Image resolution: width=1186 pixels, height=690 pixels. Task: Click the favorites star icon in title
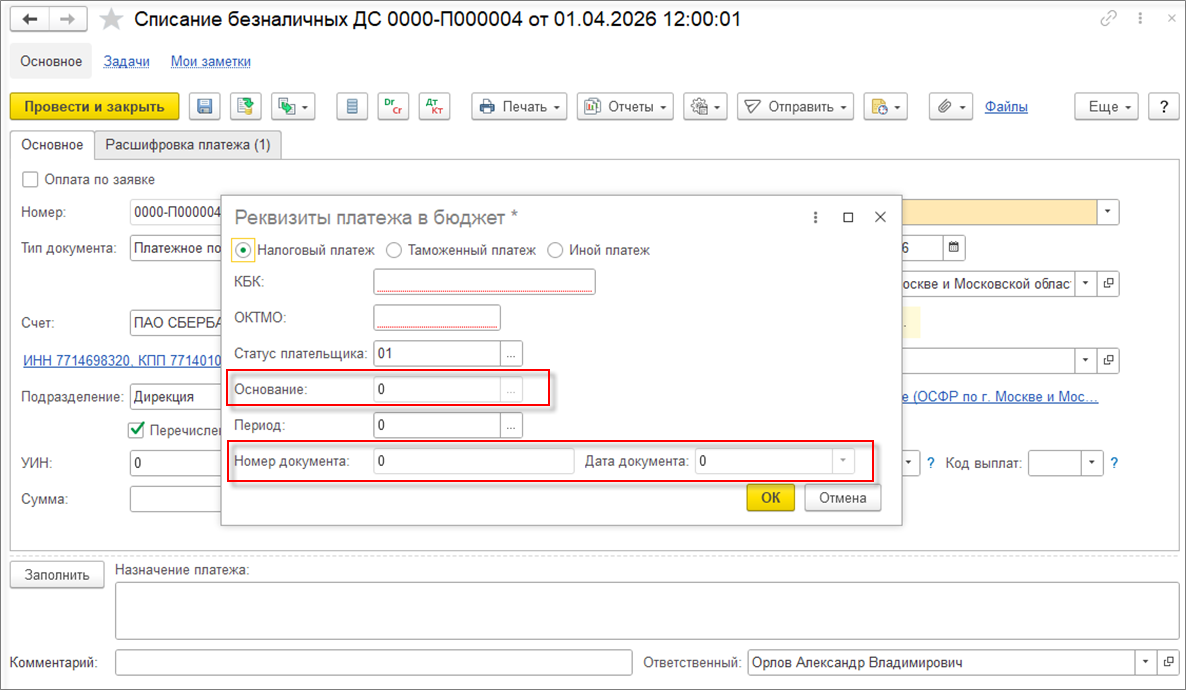tap(113, 19)
